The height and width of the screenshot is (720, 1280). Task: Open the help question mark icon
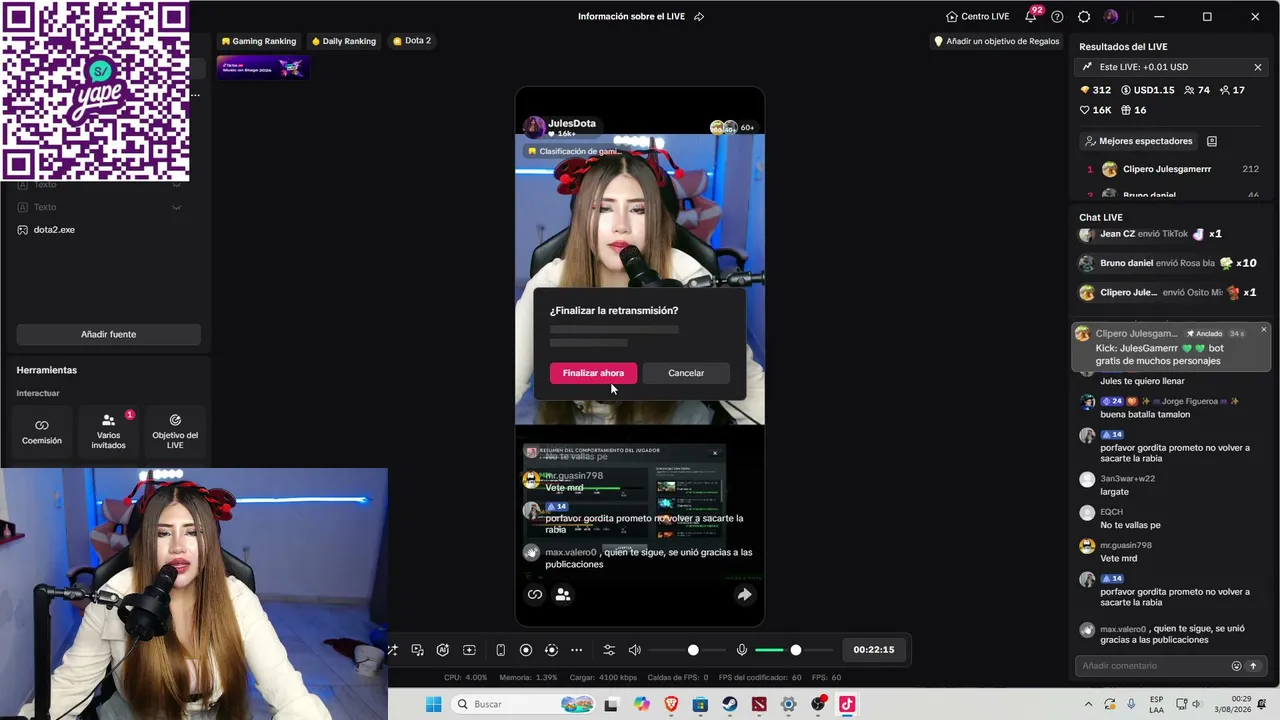1057,17
